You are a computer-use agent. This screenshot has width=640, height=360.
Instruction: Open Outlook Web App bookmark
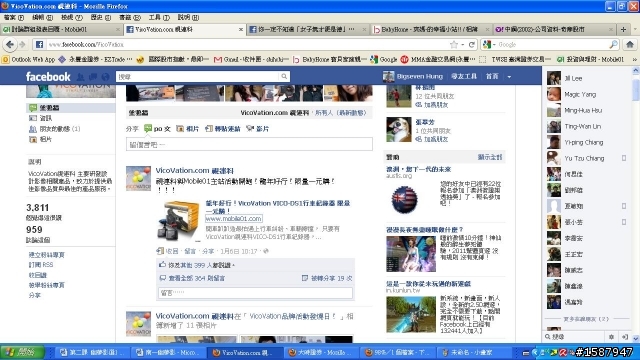29,60
